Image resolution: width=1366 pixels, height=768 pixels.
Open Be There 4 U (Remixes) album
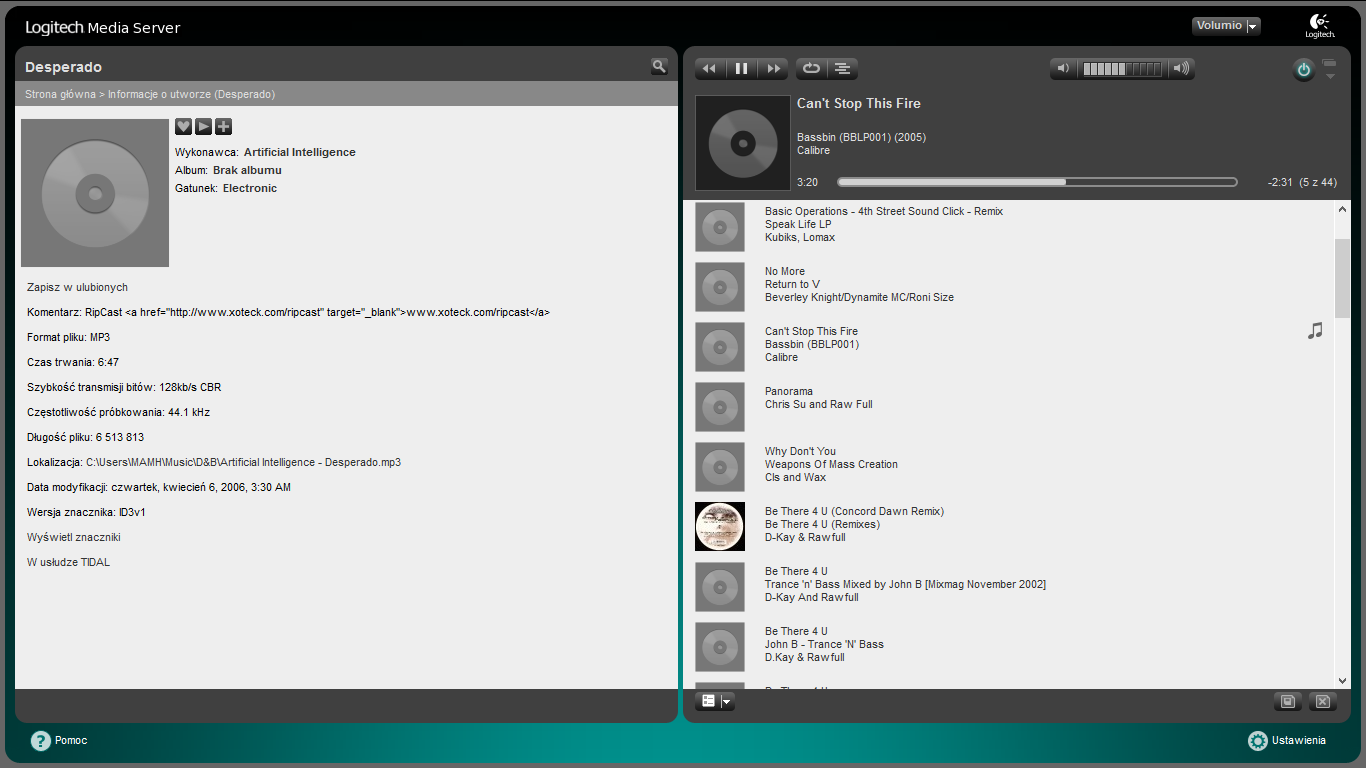822,524
